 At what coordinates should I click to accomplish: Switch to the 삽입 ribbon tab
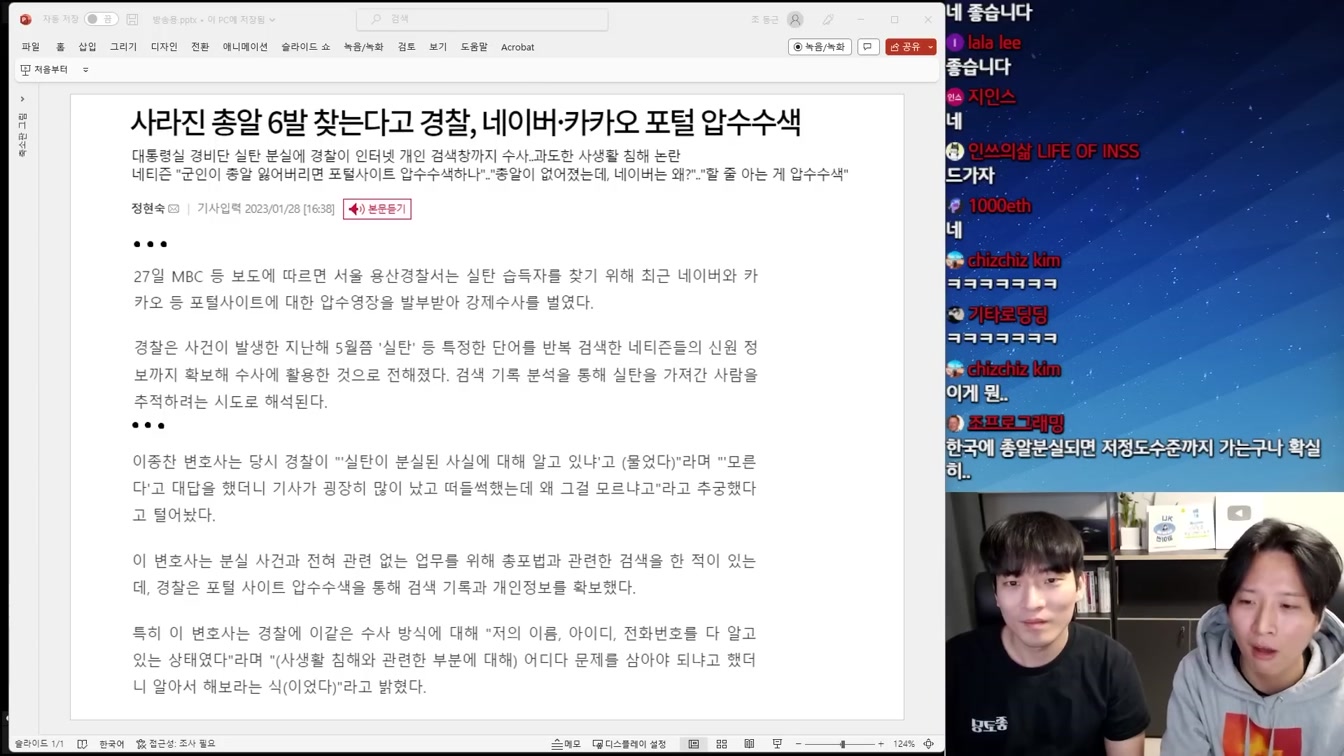88,47
